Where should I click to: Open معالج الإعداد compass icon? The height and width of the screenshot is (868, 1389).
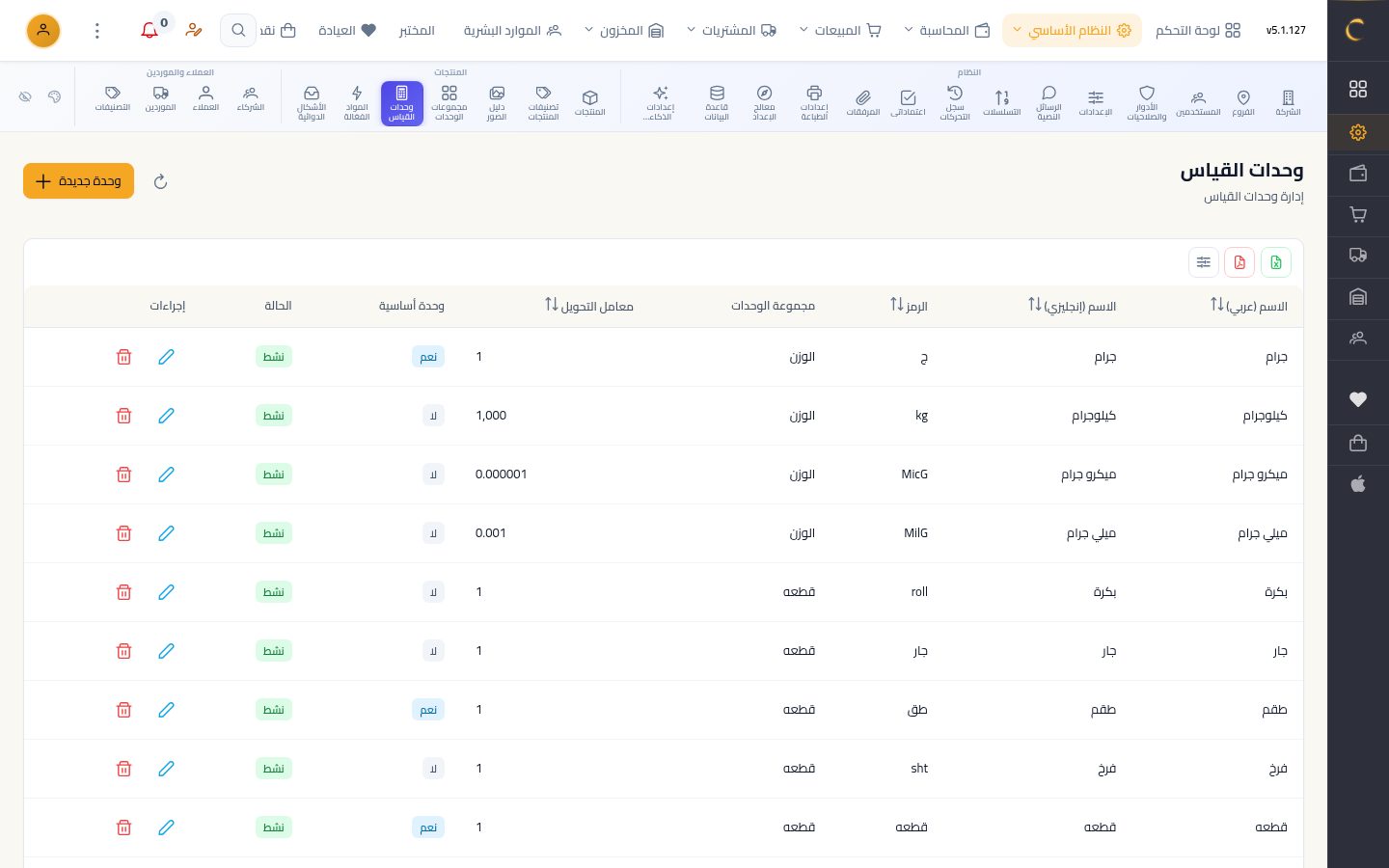point(764,102)
